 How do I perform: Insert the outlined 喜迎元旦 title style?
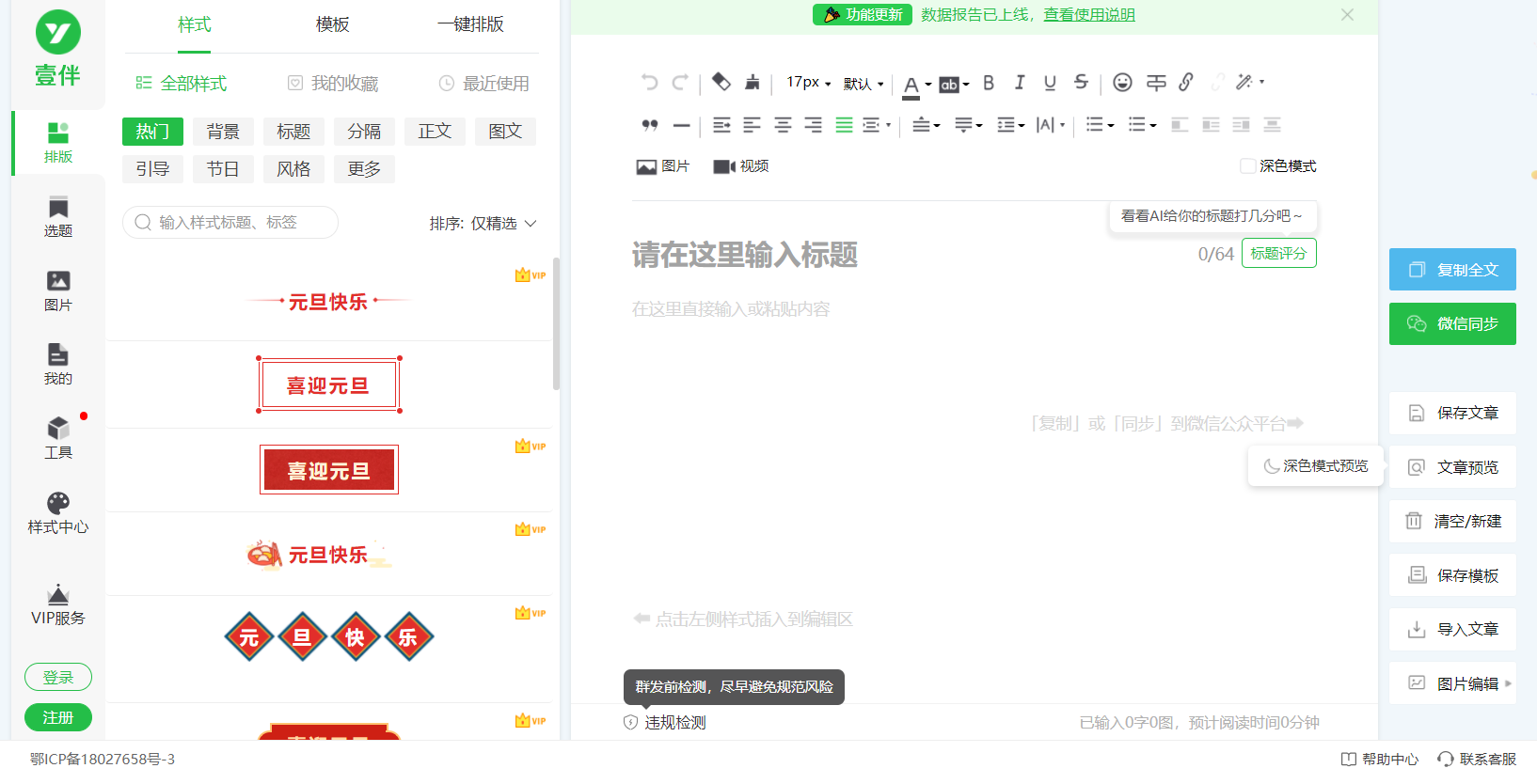click(329, 385)
